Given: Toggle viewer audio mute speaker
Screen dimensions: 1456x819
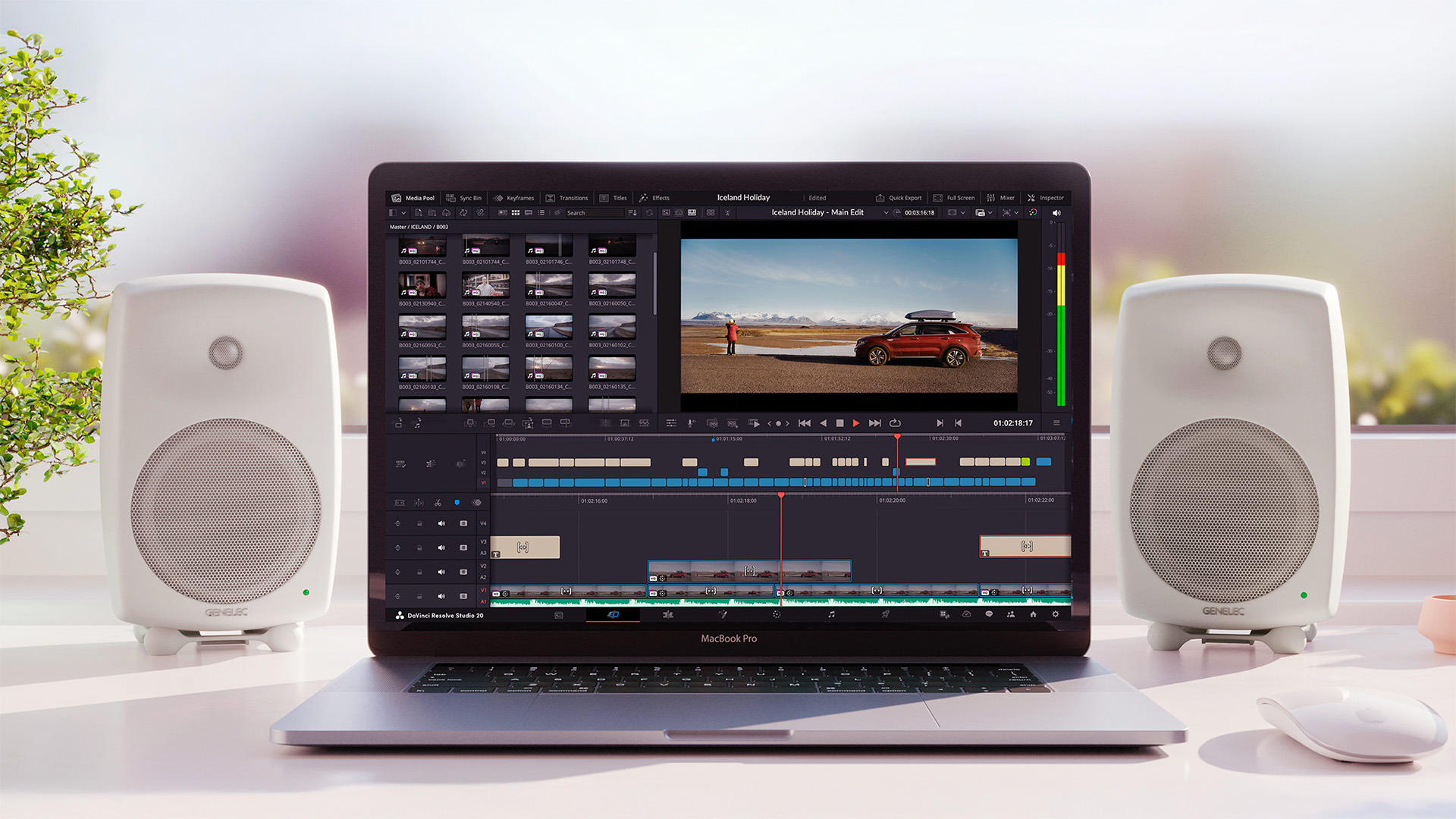Looking at the screenshot, I should click(x=1056, y=213).
